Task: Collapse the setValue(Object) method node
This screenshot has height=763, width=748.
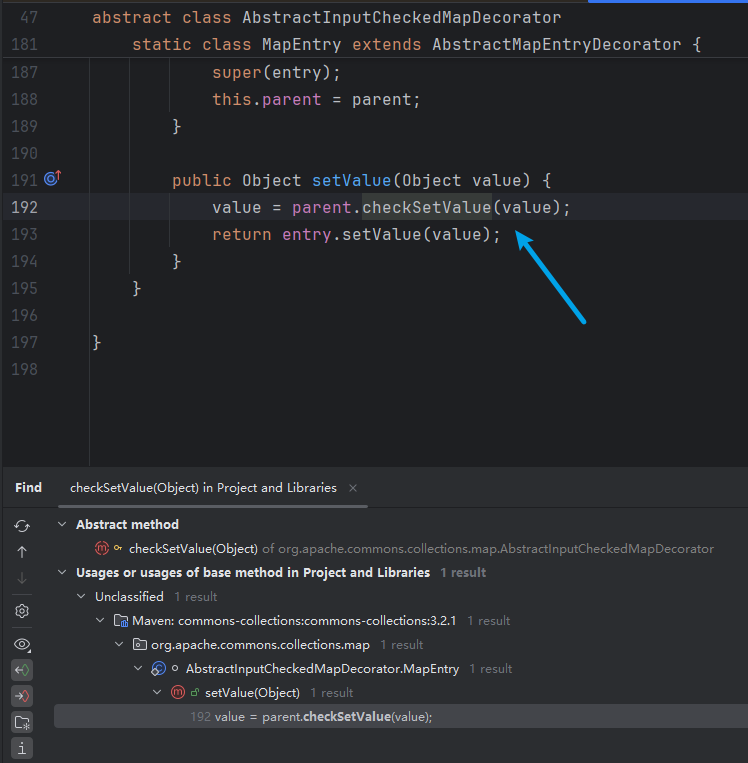Action: click(157, 692)
